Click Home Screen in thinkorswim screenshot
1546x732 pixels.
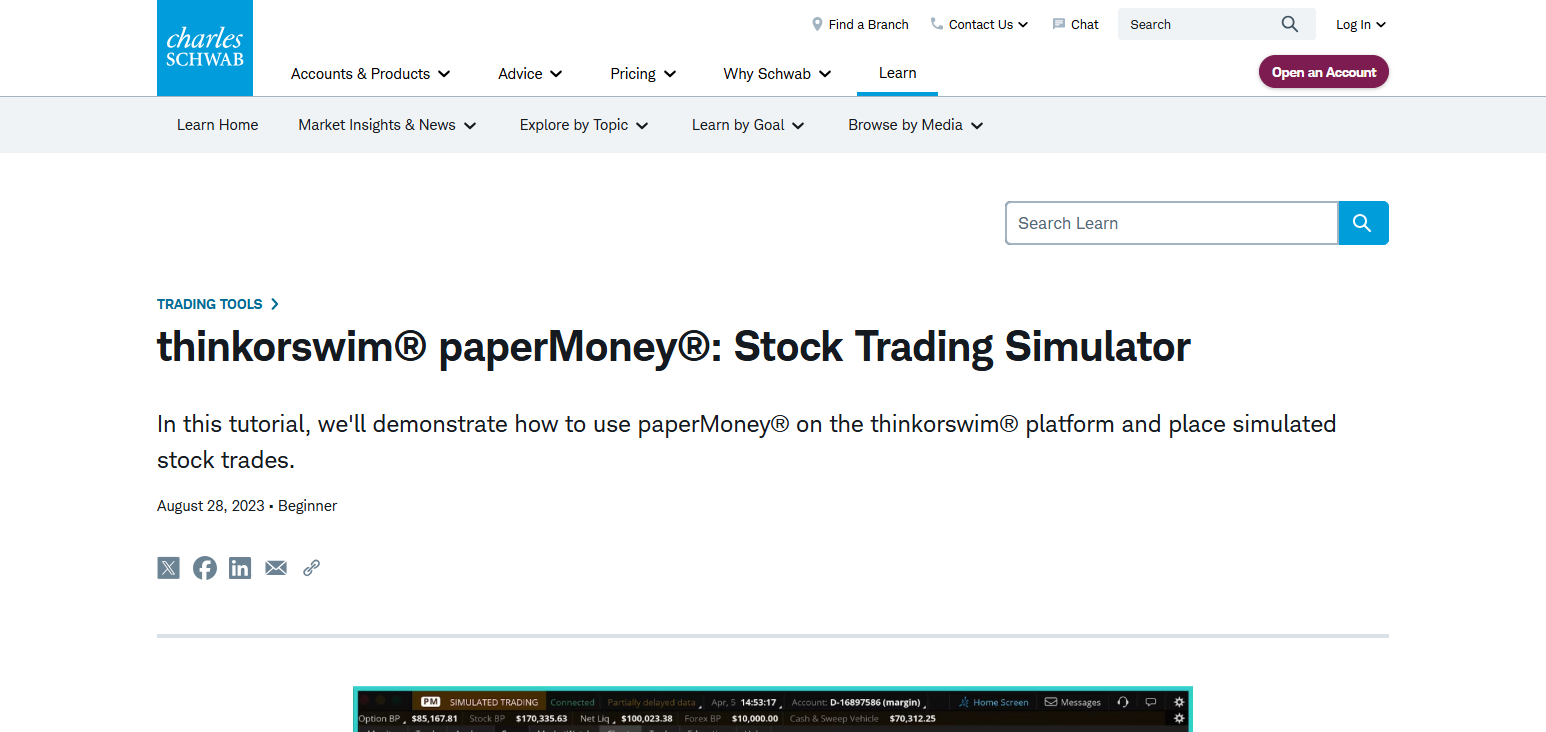click(993, 702)
